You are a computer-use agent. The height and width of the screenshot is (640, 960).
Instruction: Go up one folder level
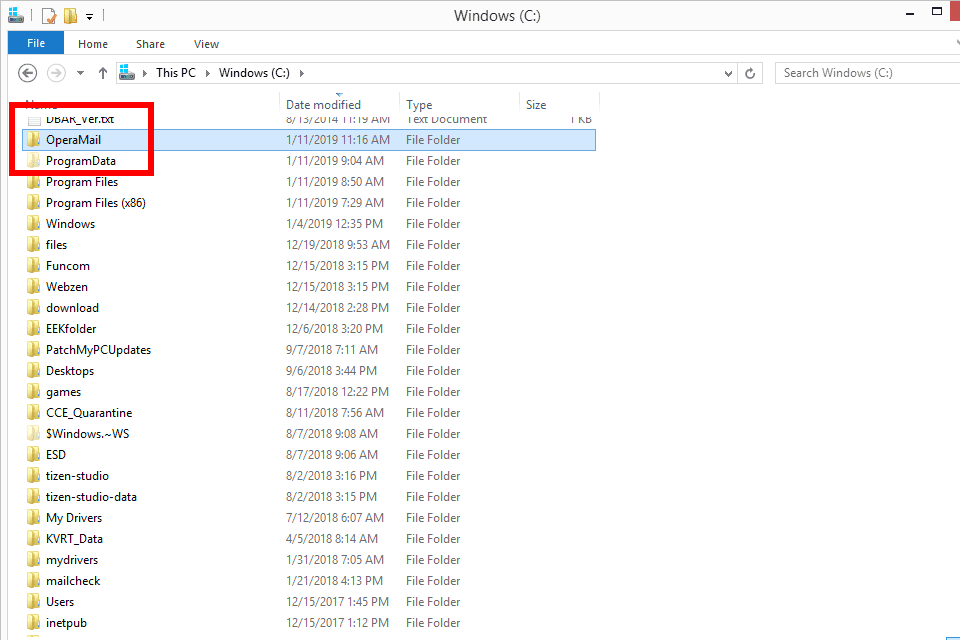click(103, 73)
